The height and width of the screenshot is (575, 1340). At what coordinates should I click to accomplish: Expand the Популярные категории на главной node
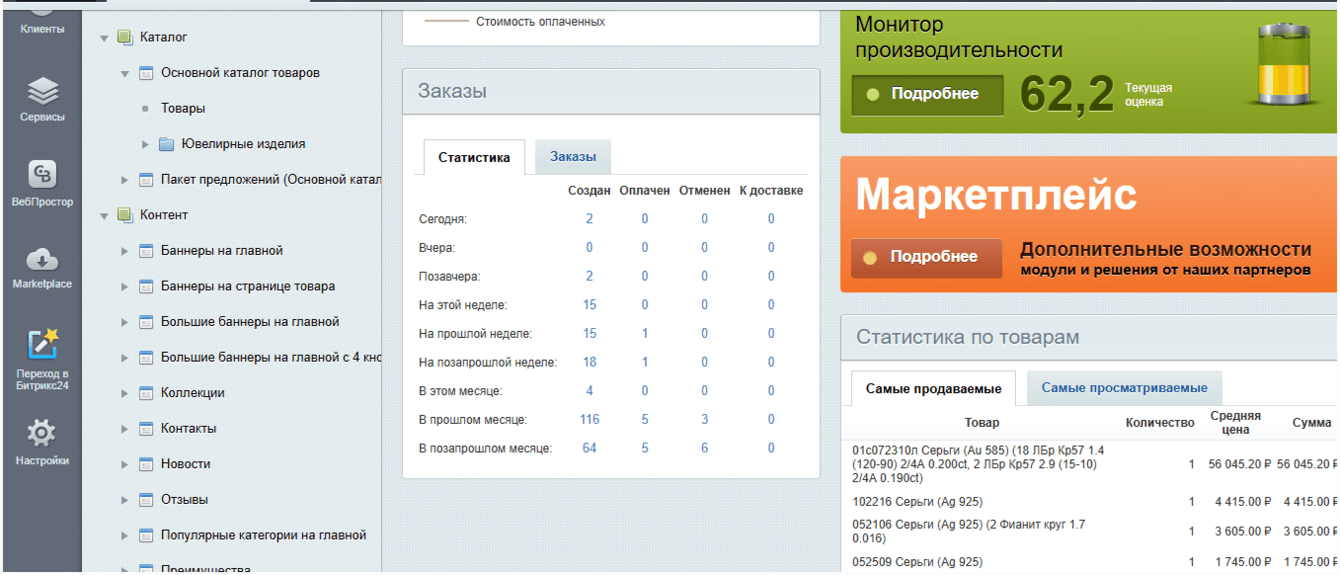(x=125, y=536)
